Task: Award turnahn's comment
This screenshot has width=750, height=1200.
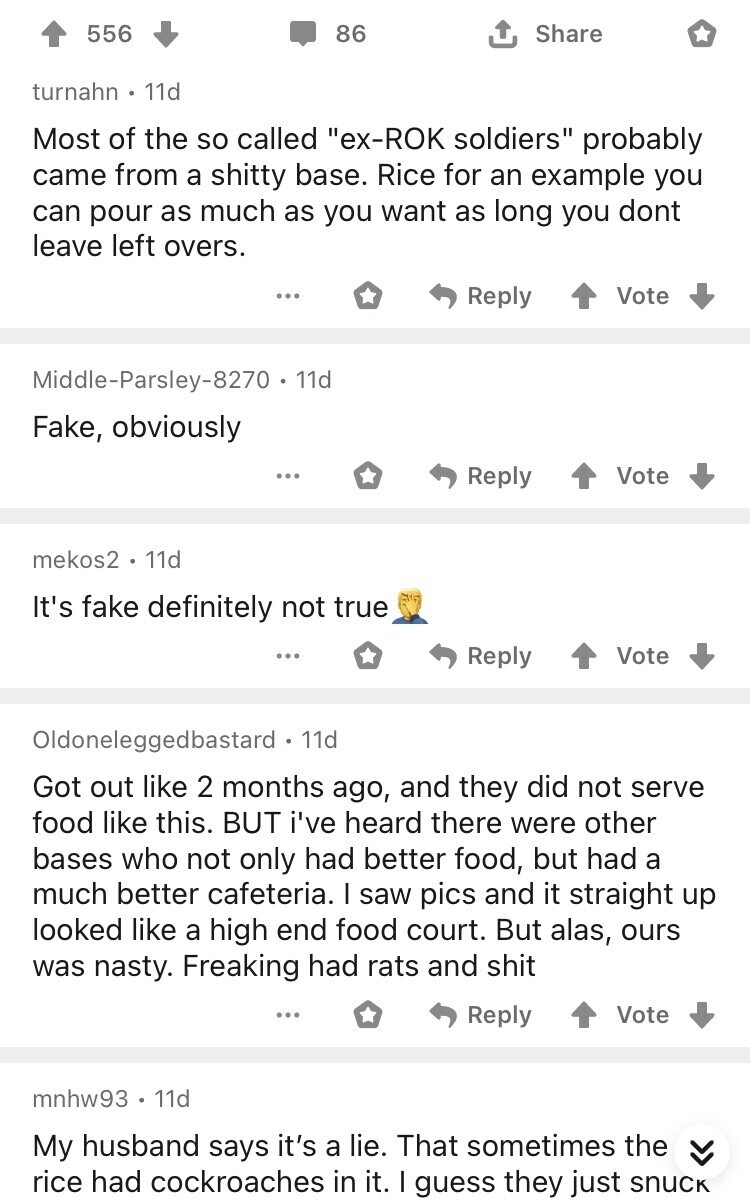Action: pos(368,296)
